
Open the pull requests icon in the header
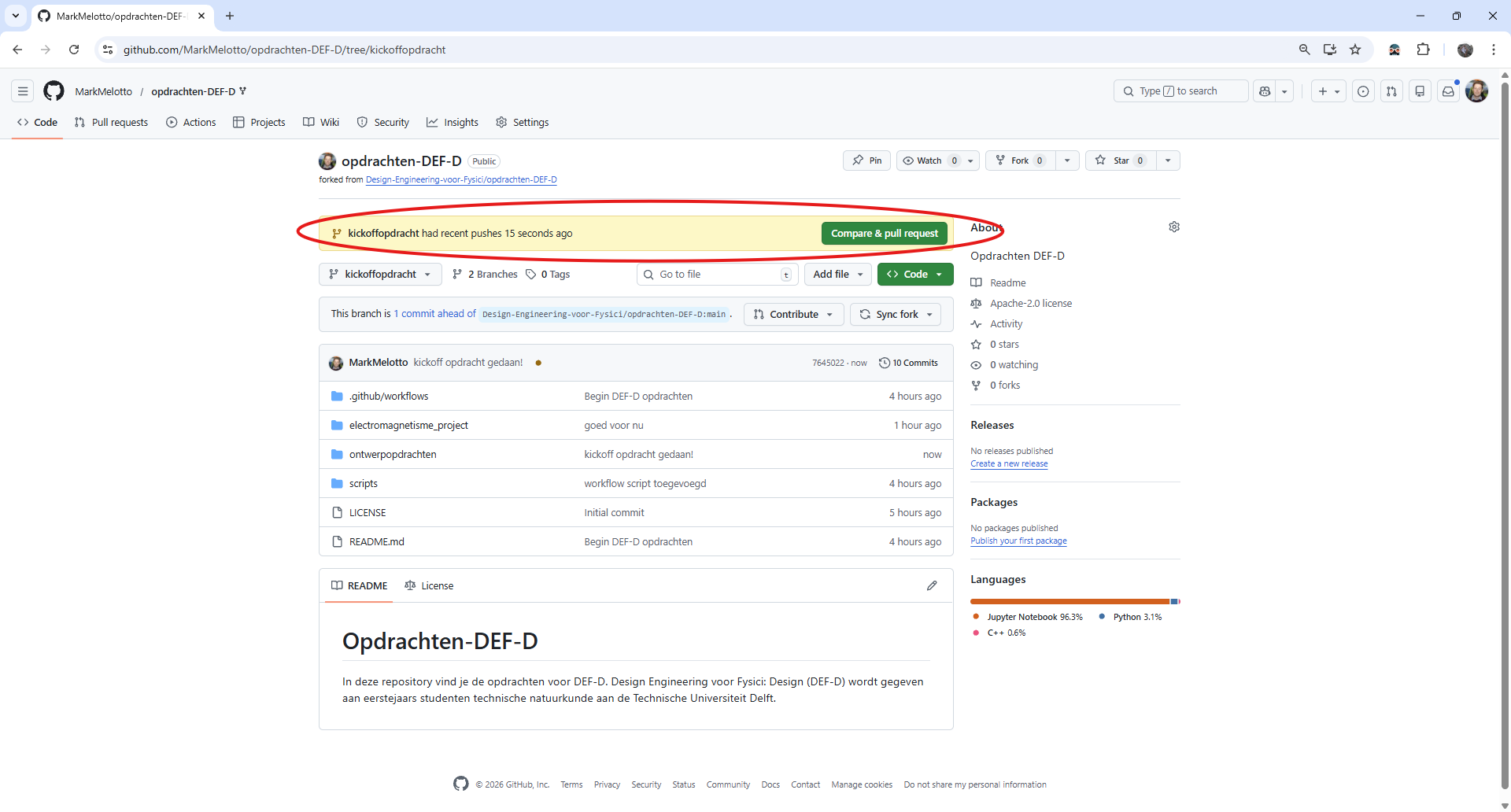point(1391,90)
